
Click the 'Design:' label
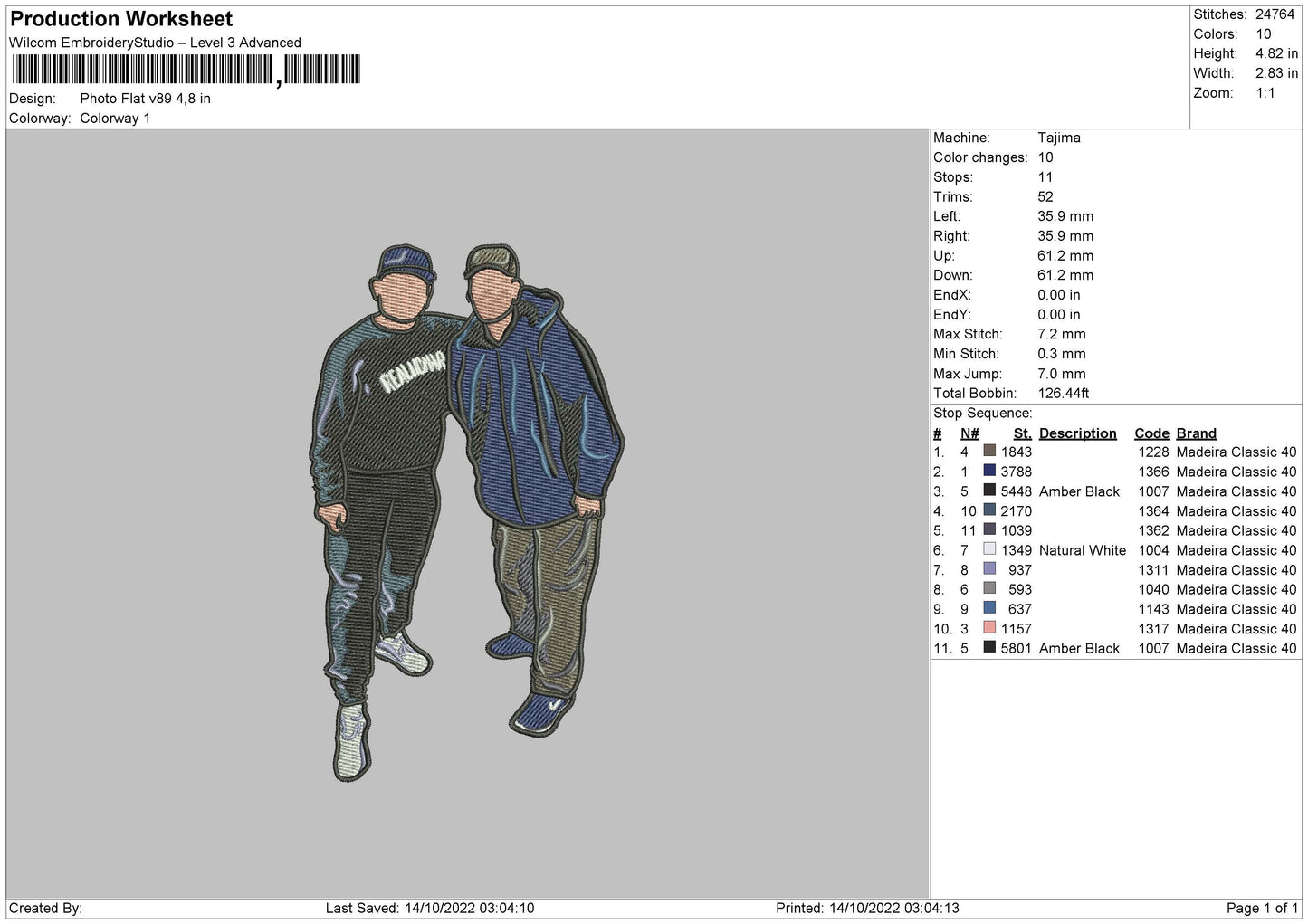[x=33, y=99]
